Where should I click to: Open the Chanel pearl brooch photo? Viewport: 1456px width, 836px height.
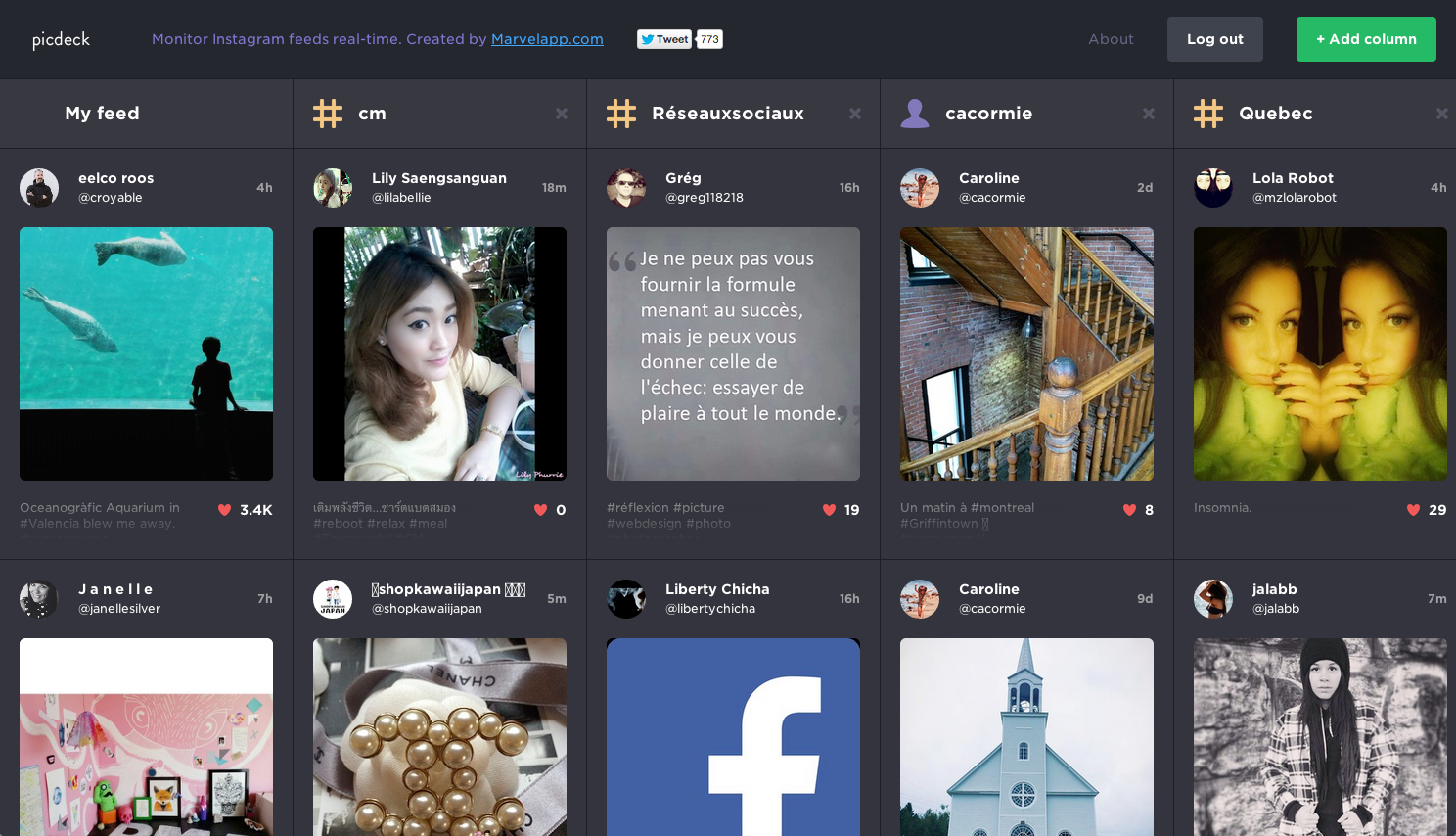pyautogui.click(x=439, y=737)
